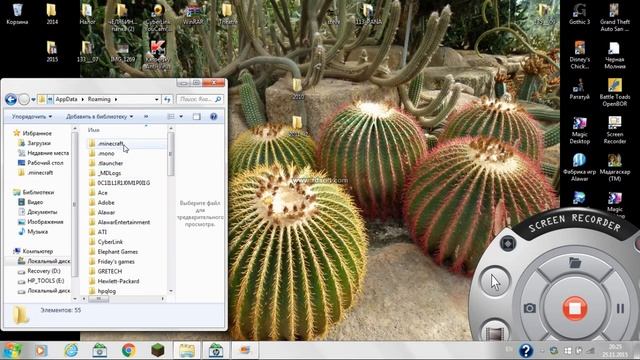
Task: Refresh the Explorer folder view
Action: 167,99
